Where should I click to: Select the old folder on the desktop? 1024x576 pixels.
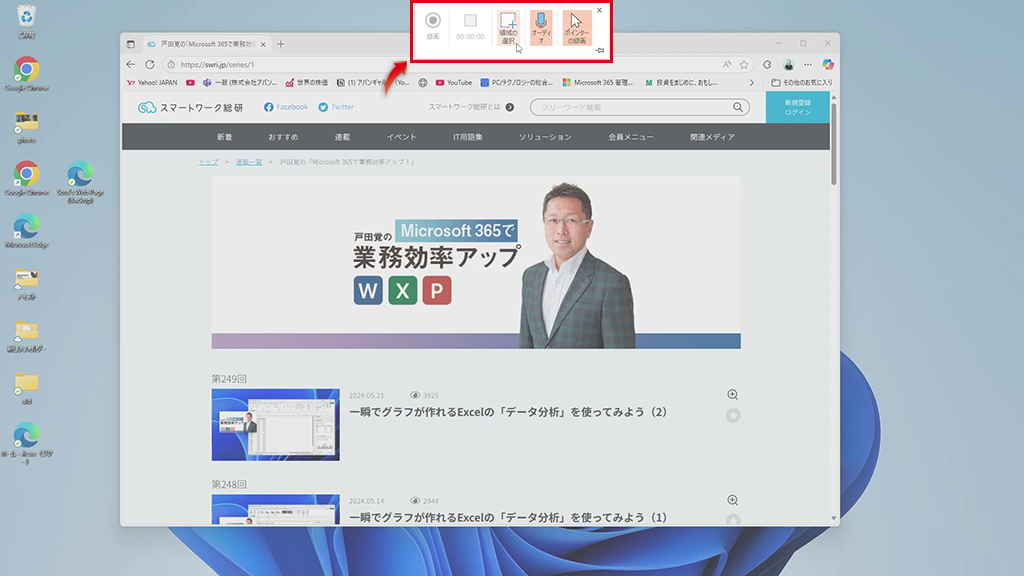click(27, 388)
